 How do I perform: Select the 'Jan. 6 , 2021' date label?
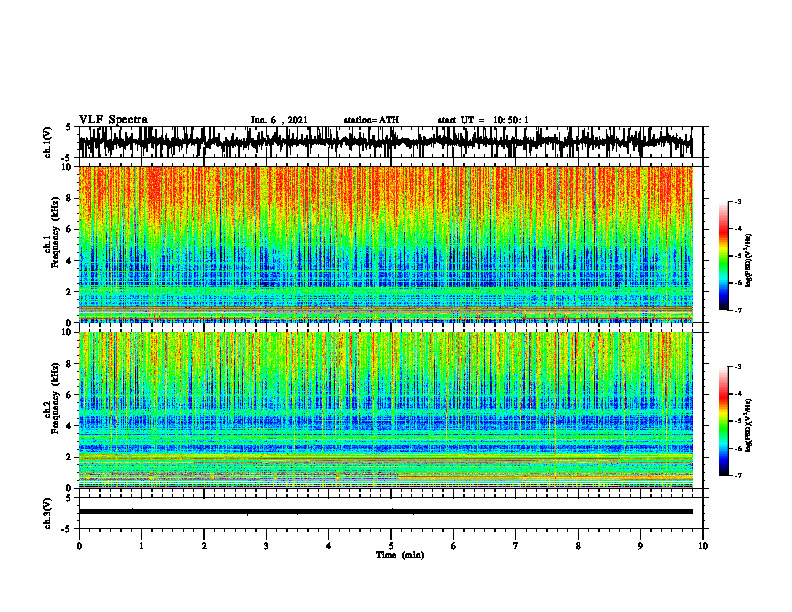pos(279,120)
